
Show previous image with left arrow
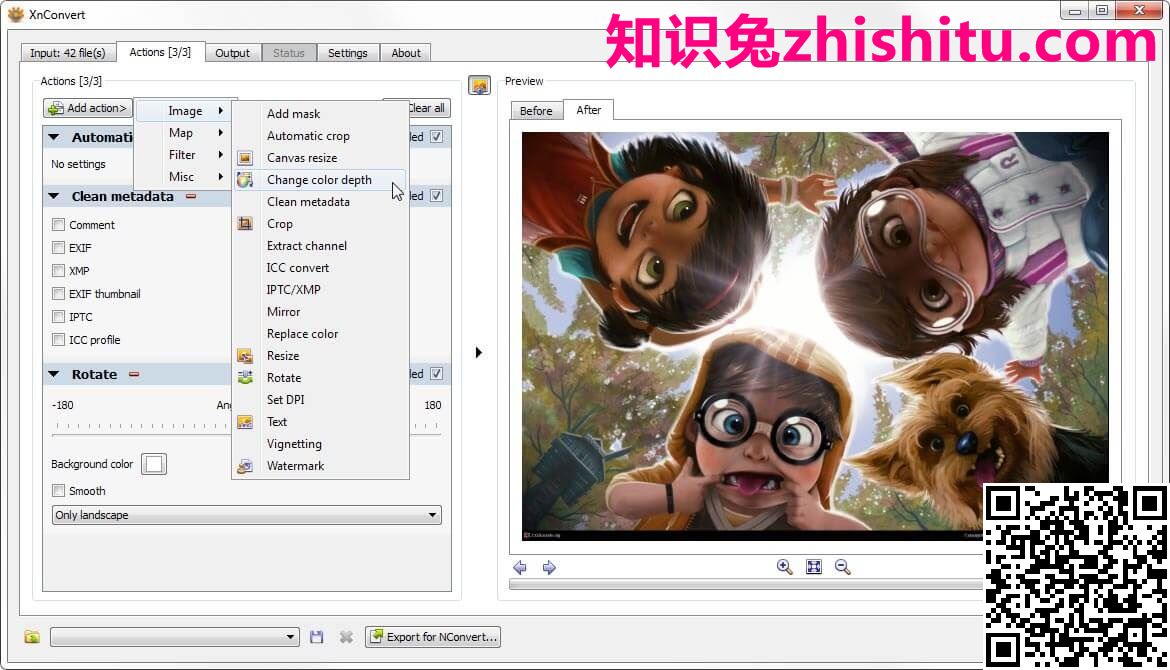click(x=520, y=568)
